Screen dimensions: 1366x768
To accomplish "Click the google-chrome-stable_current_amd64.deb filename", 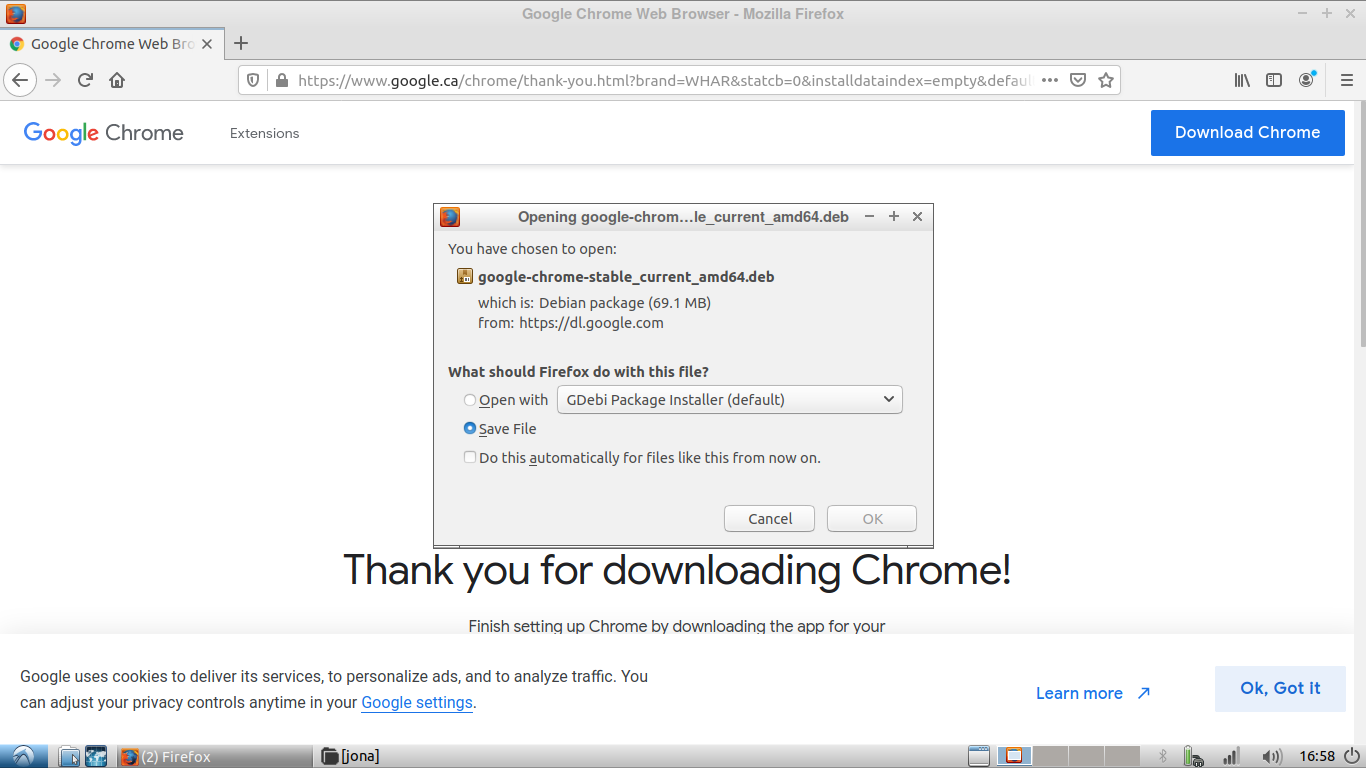I will (626, 277).
